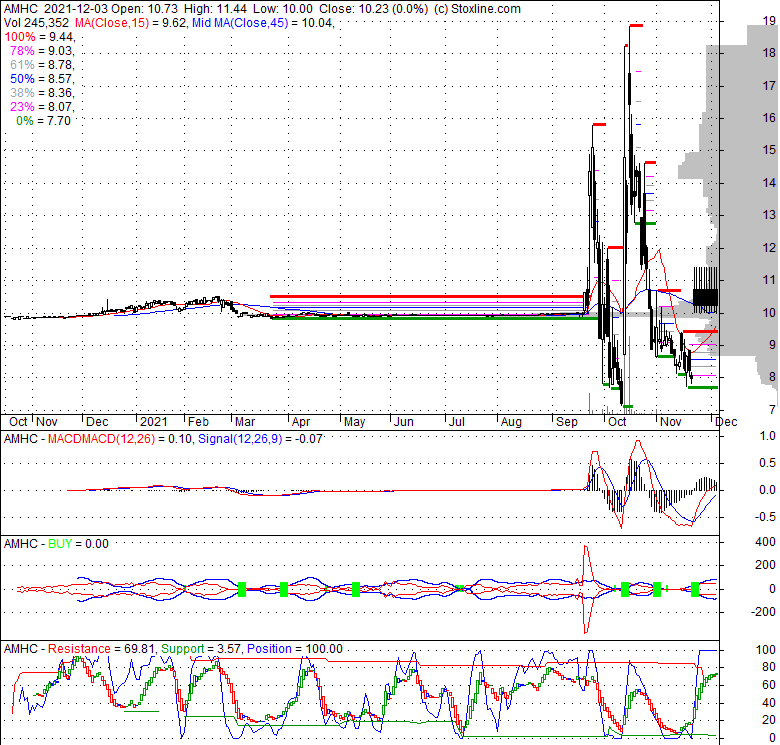Click the 78% = 9.03 Fibonacci level

[x=42, y=51]
